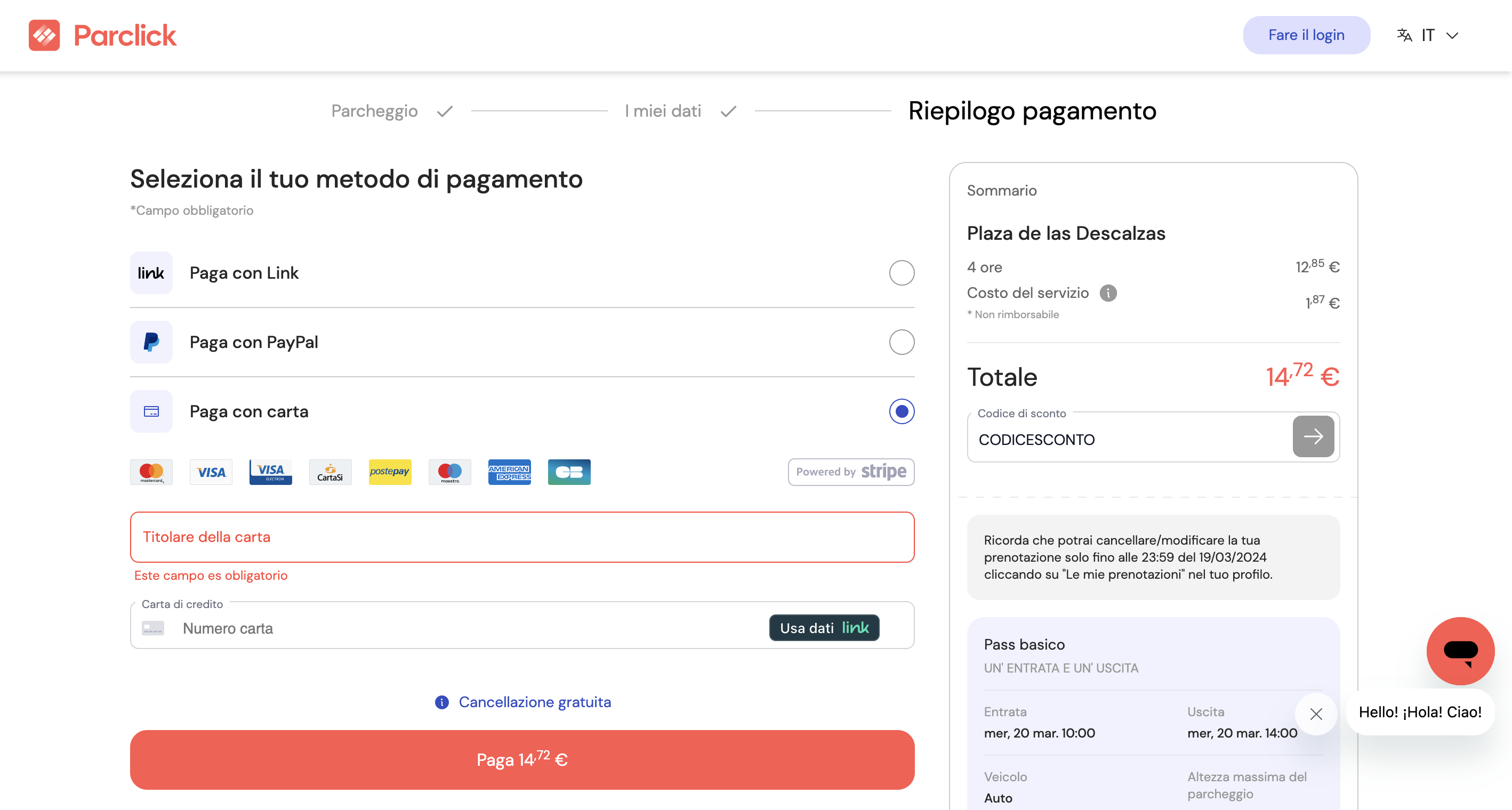1512x810 pixels.
Task: Click the translate icon near language selector
Action: pos(1405,35)
